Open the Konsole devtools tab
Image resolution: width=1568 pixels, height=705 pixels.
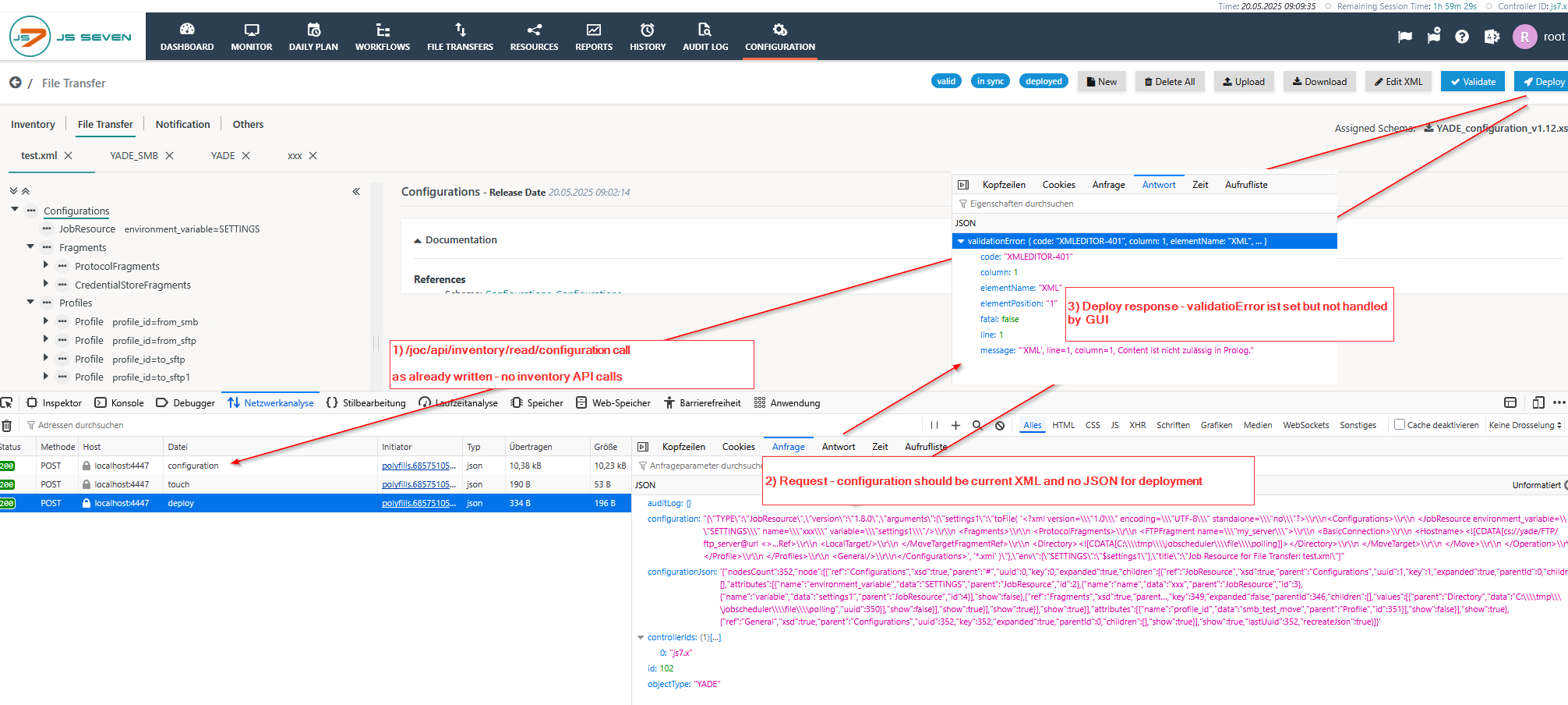point(119,403)
